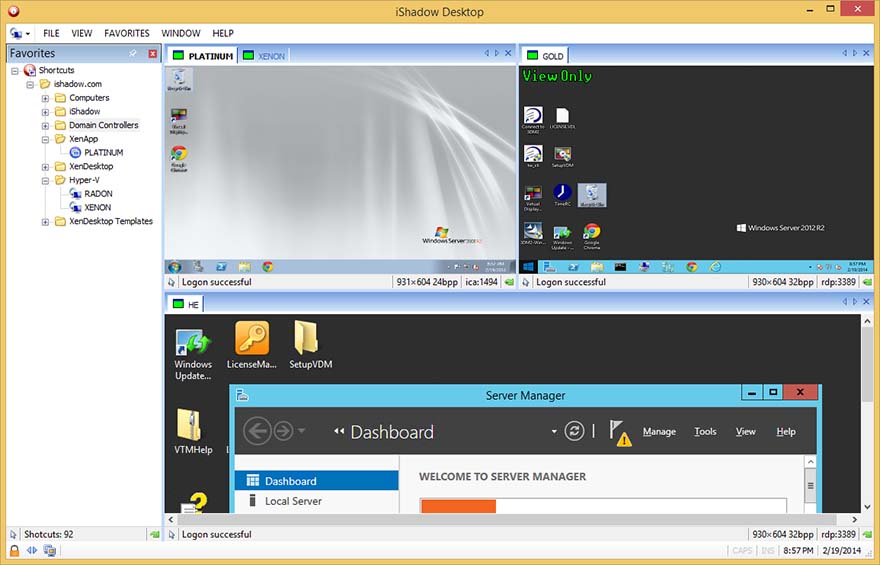Image resolution: width=880 pixels, height=565 pixels.
Task: Click the back arrow in Server Manager
Action: click(x=257, y=431)
